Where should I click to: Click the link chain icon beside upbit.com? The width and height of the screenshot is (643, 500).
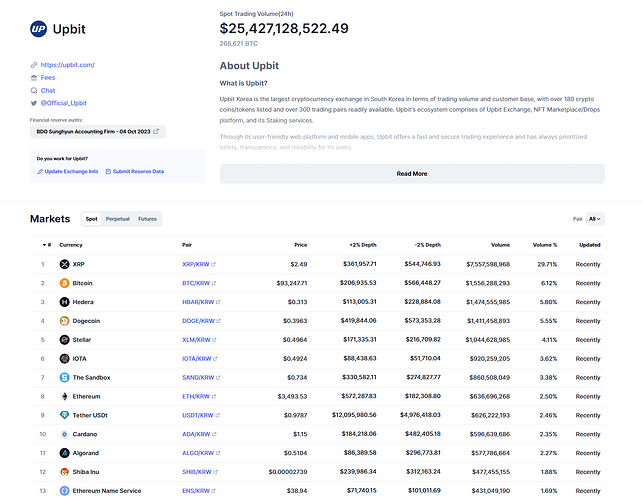coord(34,65)
